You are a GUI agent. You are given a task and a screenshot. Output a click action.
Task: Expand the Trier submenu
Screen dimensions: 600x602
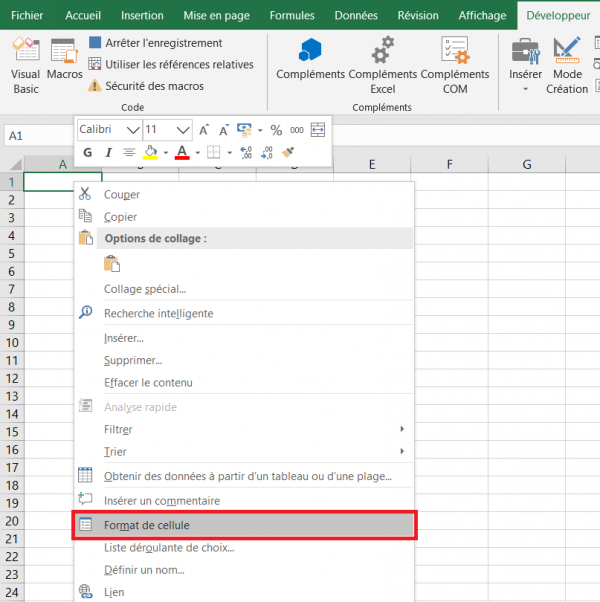point(244,451)
